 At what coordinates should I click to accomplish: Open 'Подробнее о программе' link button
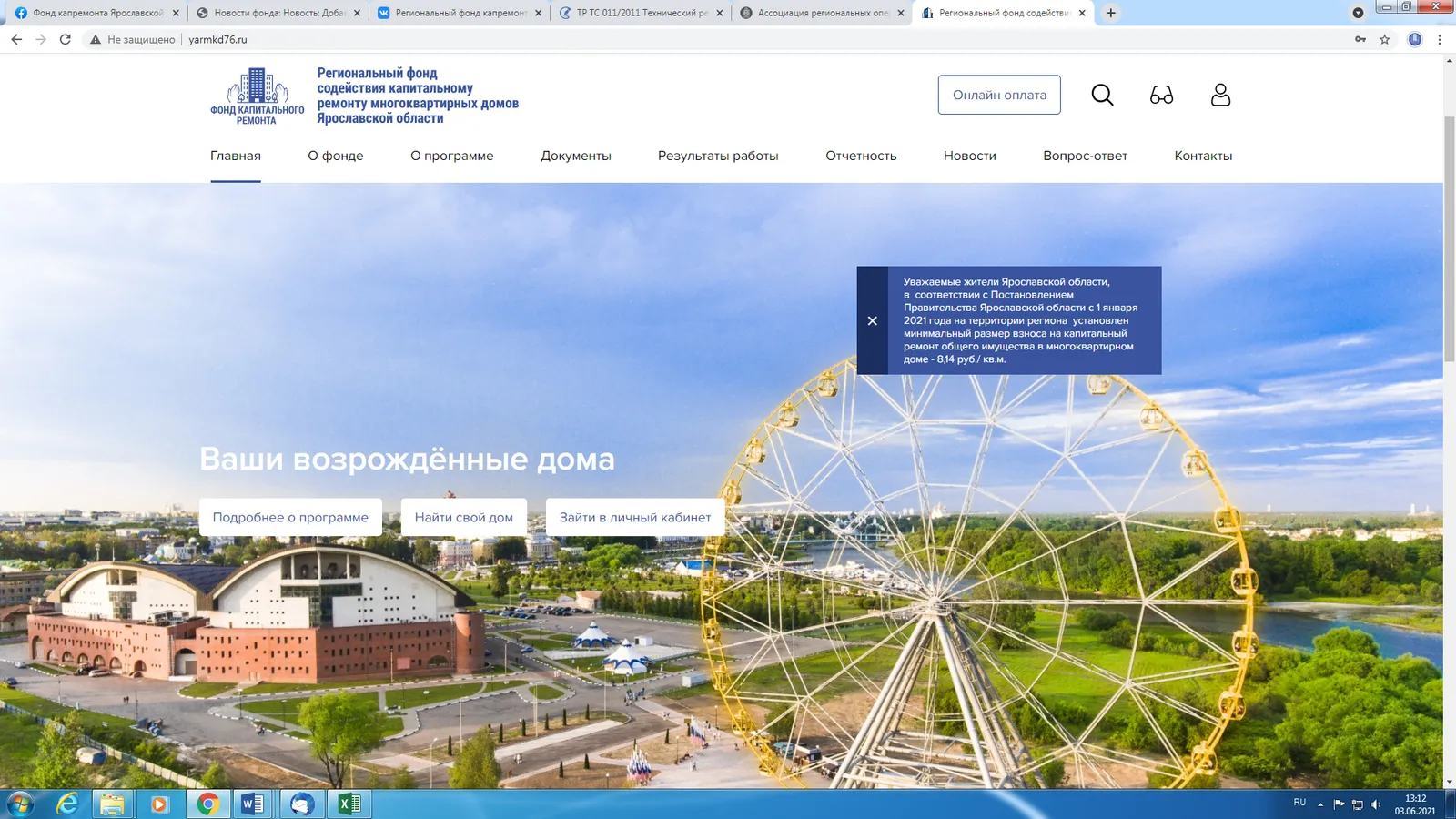click(290, 517)
